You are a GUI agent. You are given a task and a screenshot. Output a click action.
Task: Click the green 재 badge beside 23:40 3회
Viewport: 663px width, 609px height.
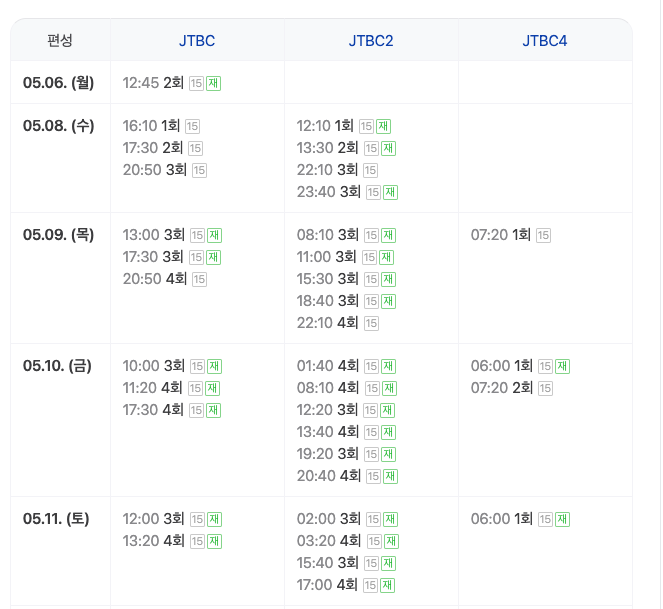pyautogui.click(x=390, y=192)
